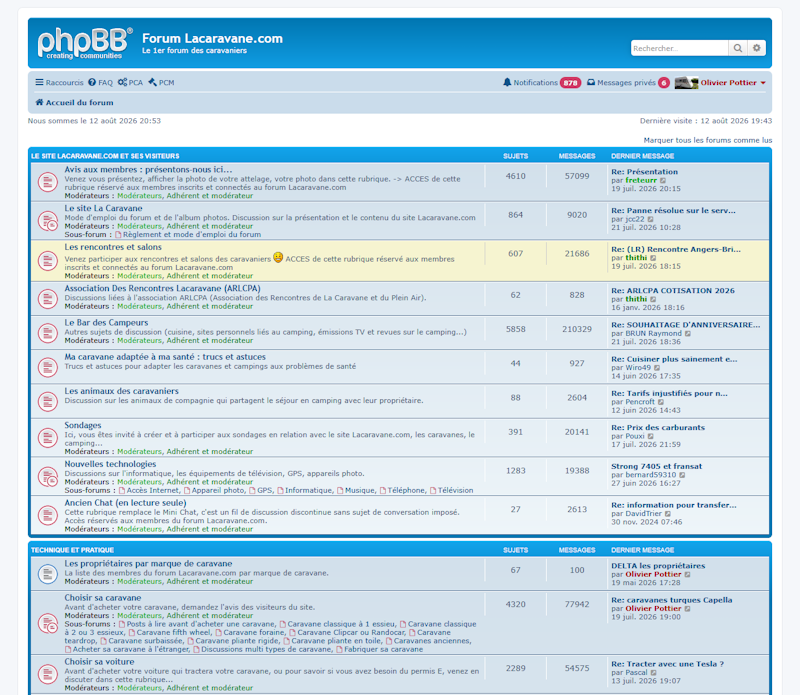Screen dimensions: 800x695
Task: View latest post icon next to Pencroft
Action: 660,402
